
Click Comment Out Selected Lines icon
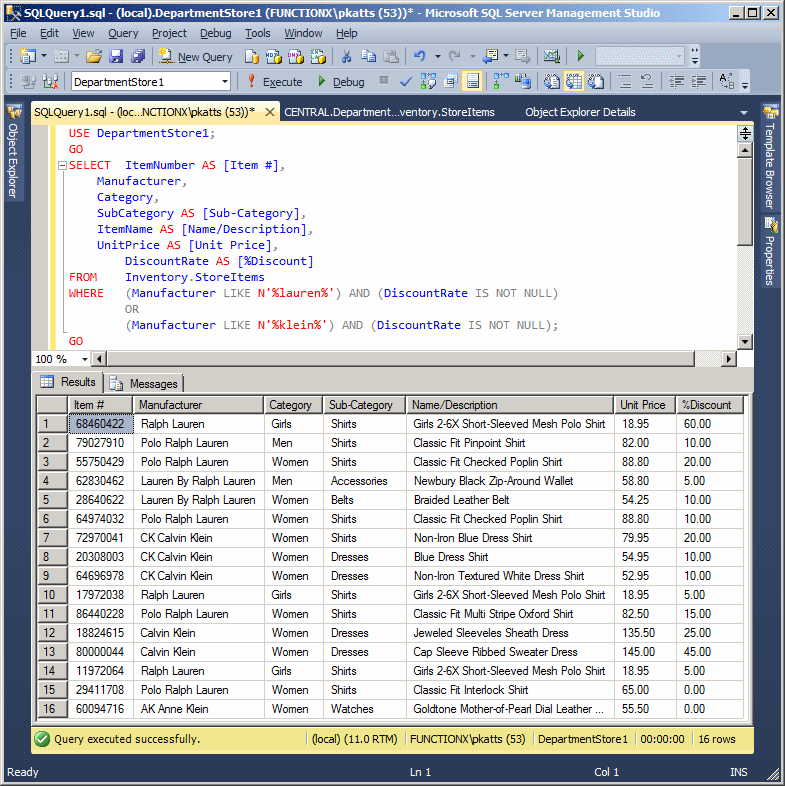click(625, 81)
